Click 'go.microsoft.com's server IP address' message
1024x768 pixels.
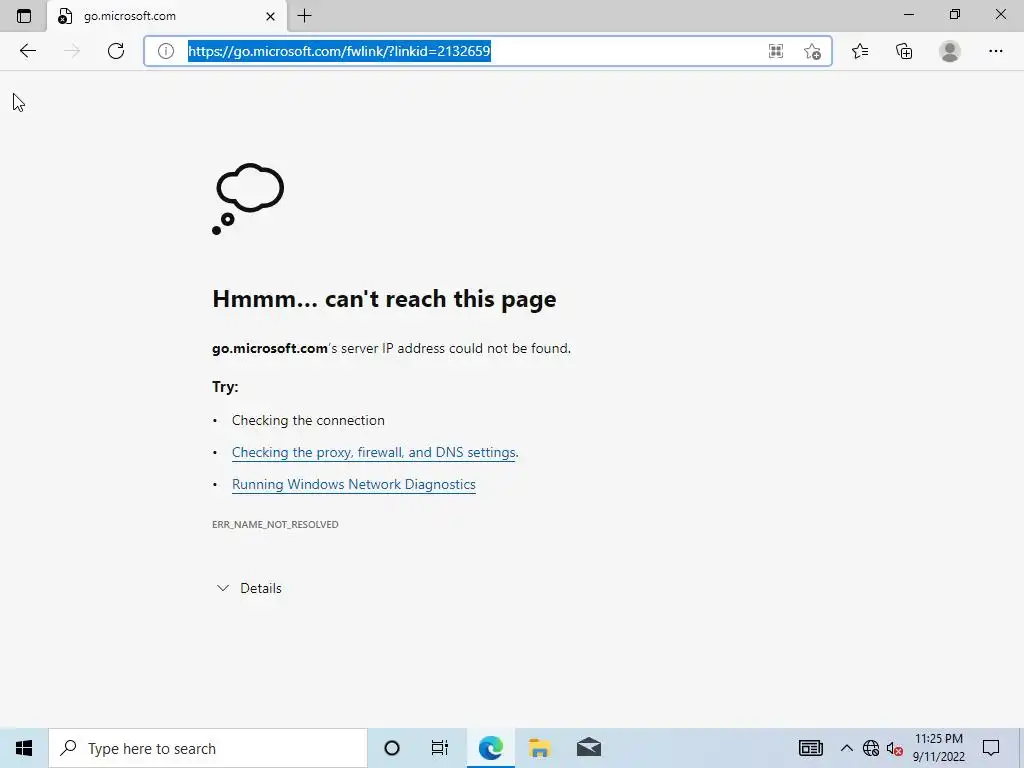(x=391, y=349)
